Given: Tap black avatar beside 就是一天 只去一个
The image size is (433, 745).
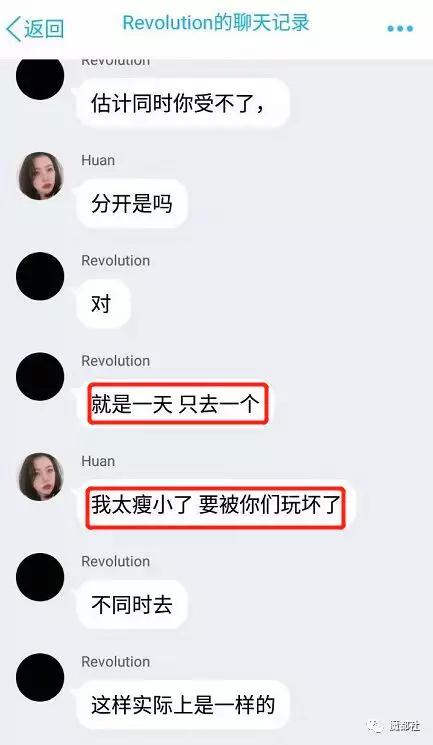Looking at the screenshot, I should 40,376.
